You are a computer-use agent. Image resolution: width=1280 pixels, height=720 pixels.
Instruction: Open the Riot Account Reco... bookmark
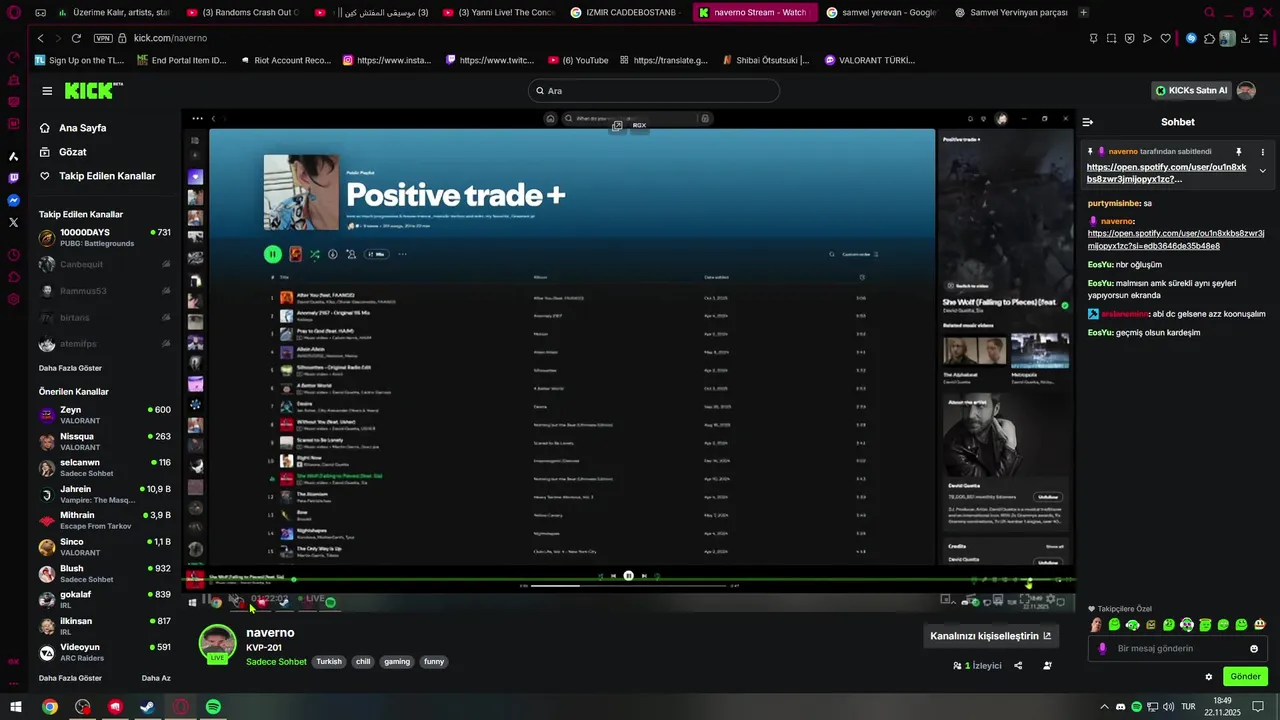coord(284,60)
